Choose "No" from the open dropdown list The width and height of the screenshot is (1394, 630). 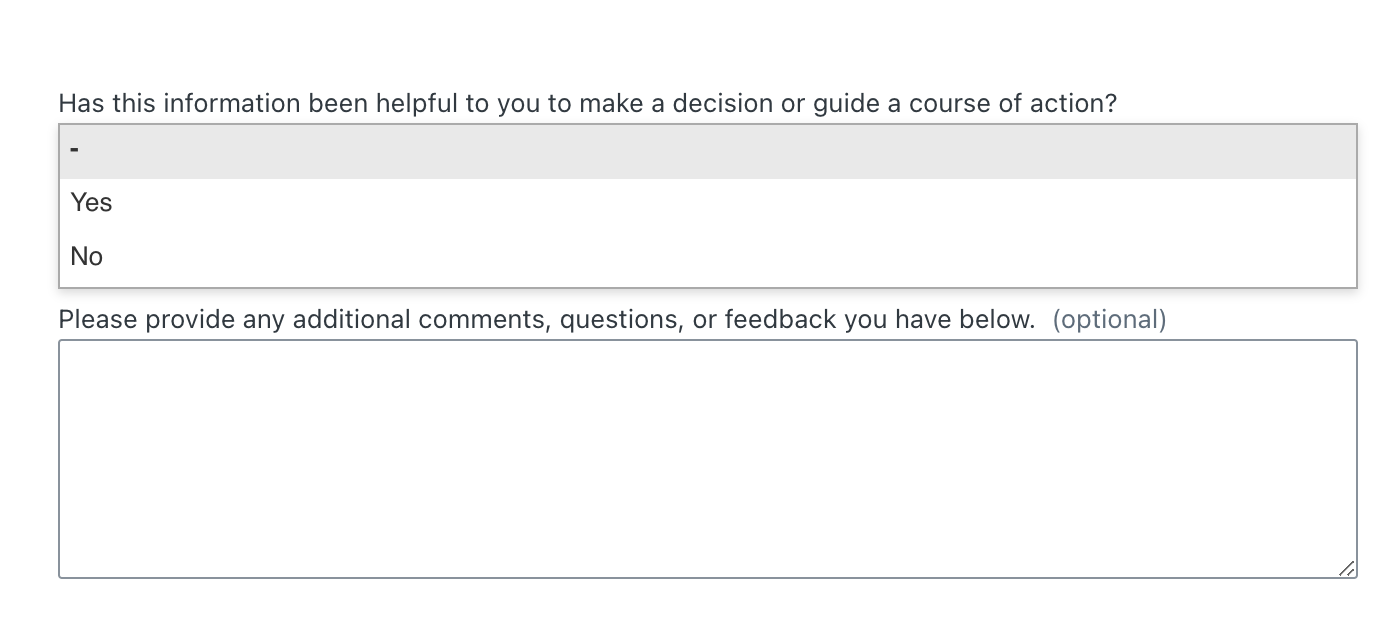point(87,257)
